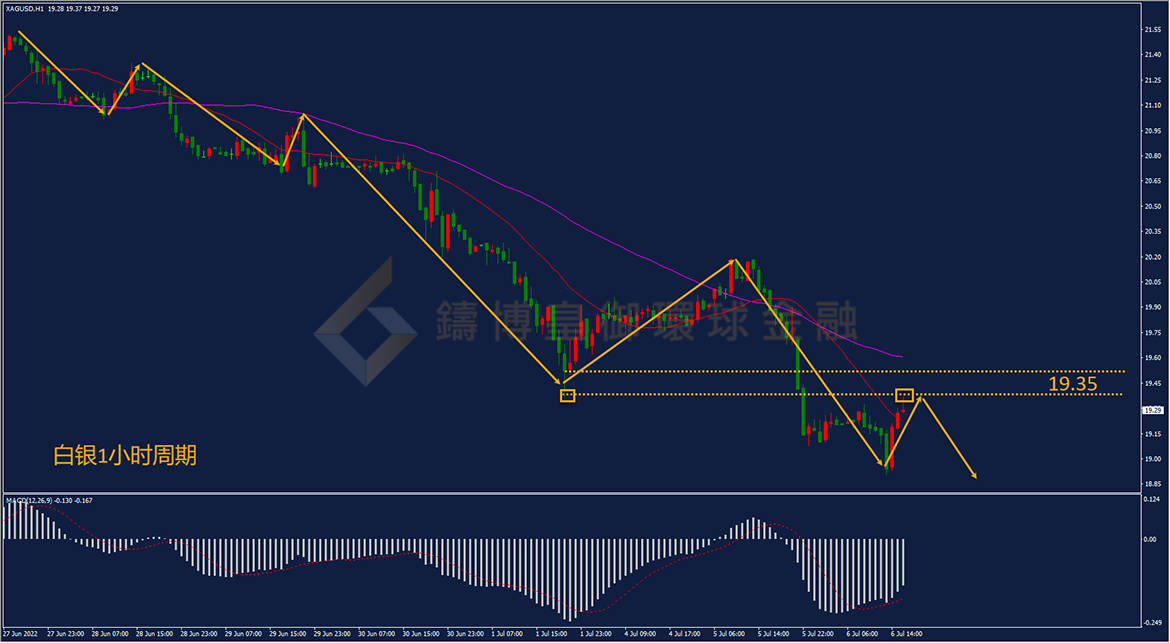
Task: Select the XAGUSD,H1 chart title text
Action: point(24,9)
